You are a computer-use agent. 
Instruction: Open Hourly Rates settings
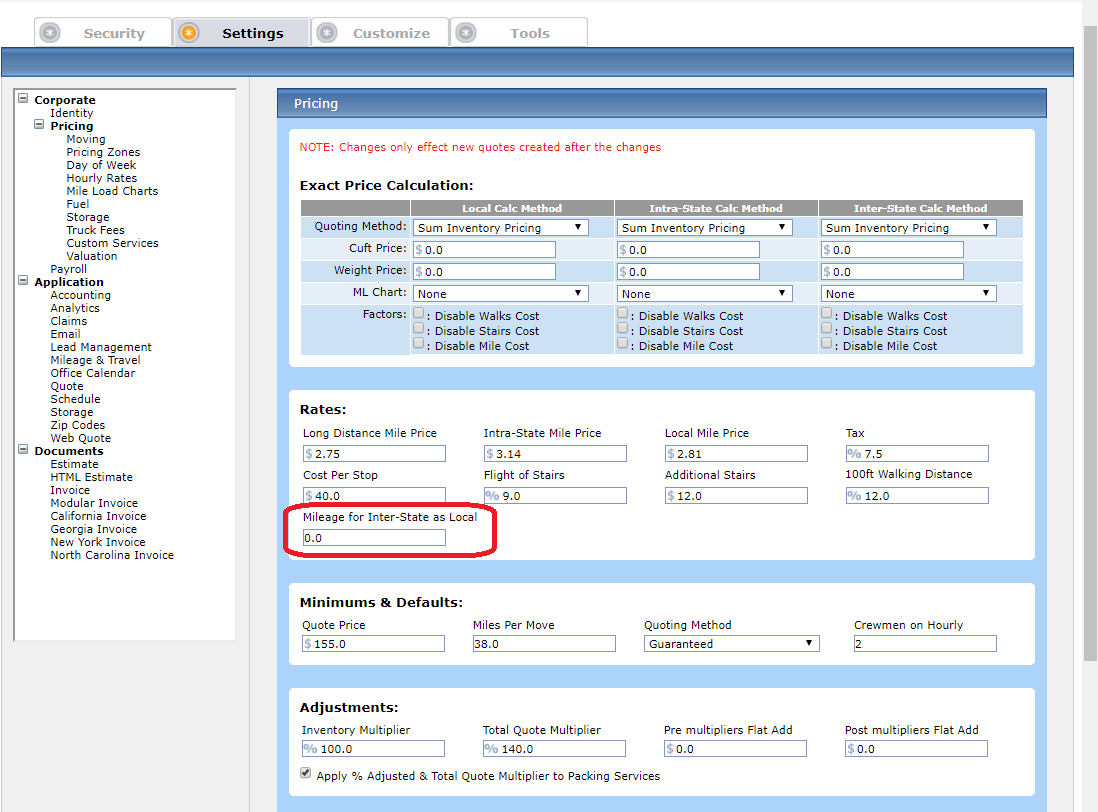tap(102, 178)
